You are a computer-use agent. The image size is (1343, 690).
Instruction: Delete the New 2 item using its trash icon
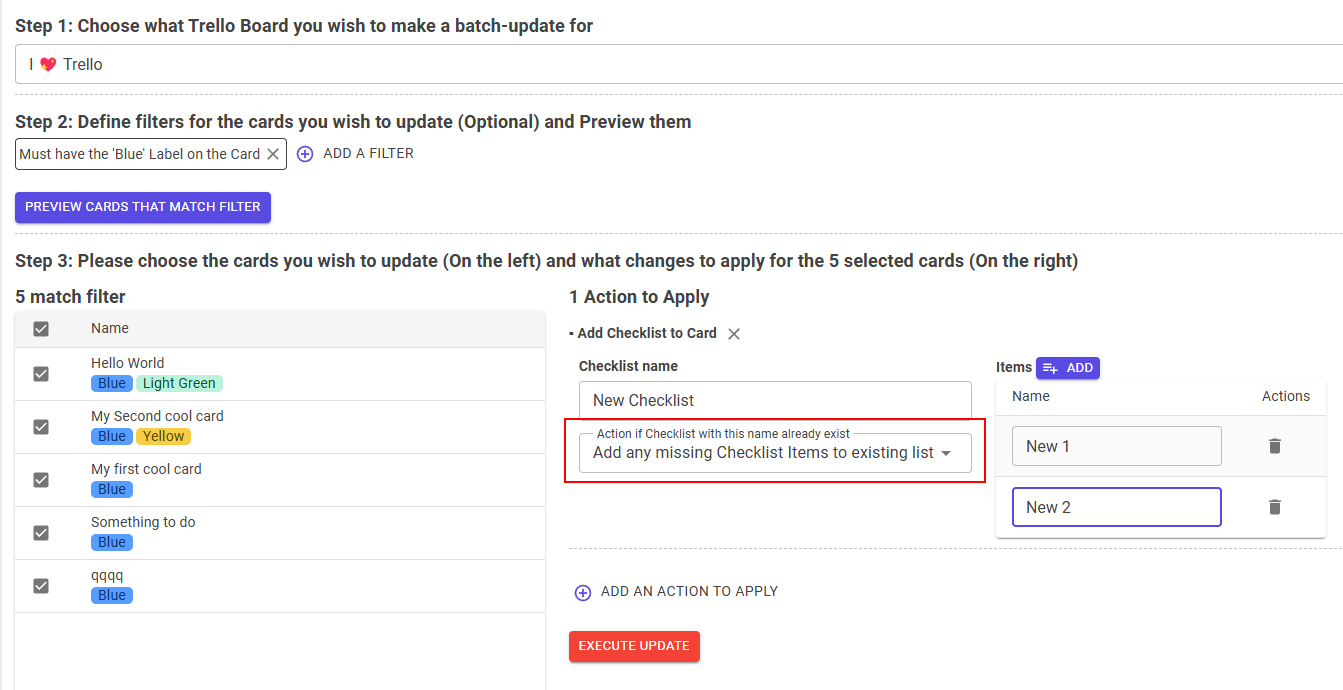1274,506
